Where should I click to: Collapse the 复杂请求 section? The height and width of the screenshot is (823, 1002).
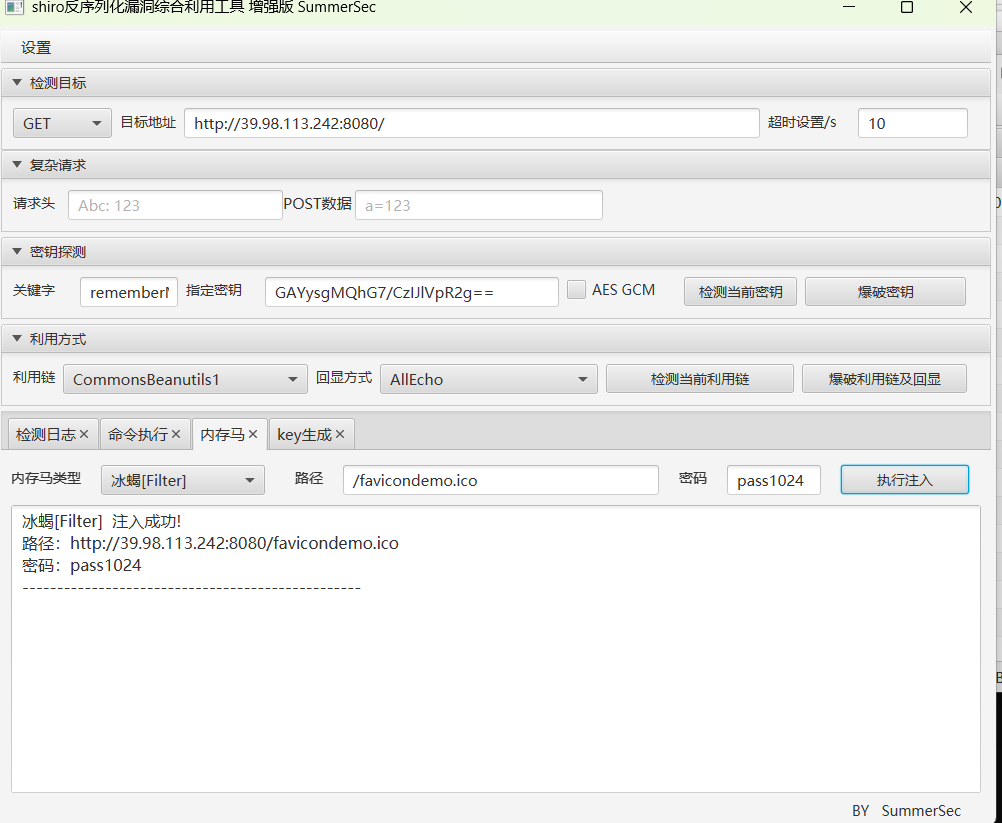point(16,164)
